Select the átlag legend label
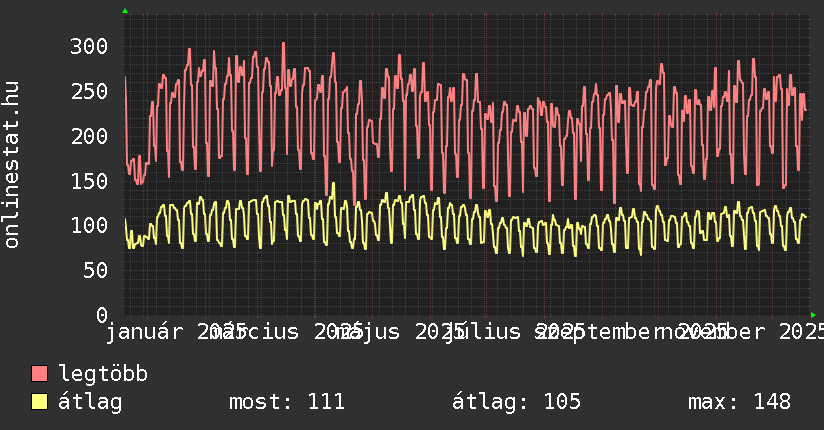Screen dimensions: 824x430 tap(90, 402)
